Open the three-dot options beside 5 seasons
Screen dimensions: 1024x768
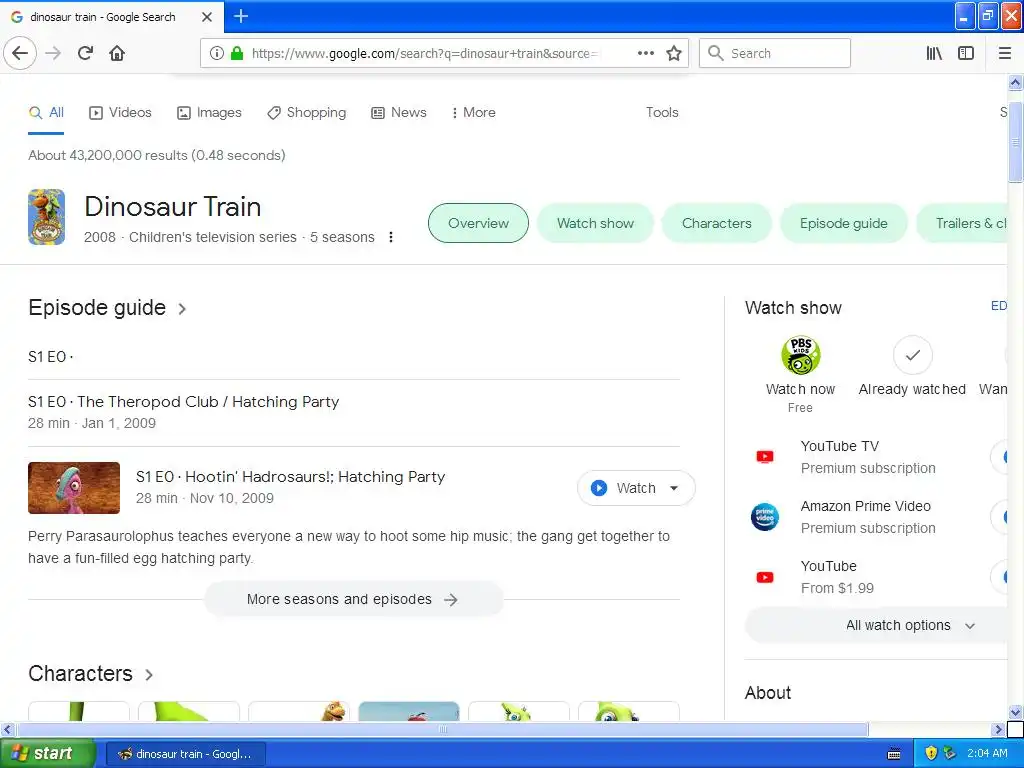click(391, 237)
